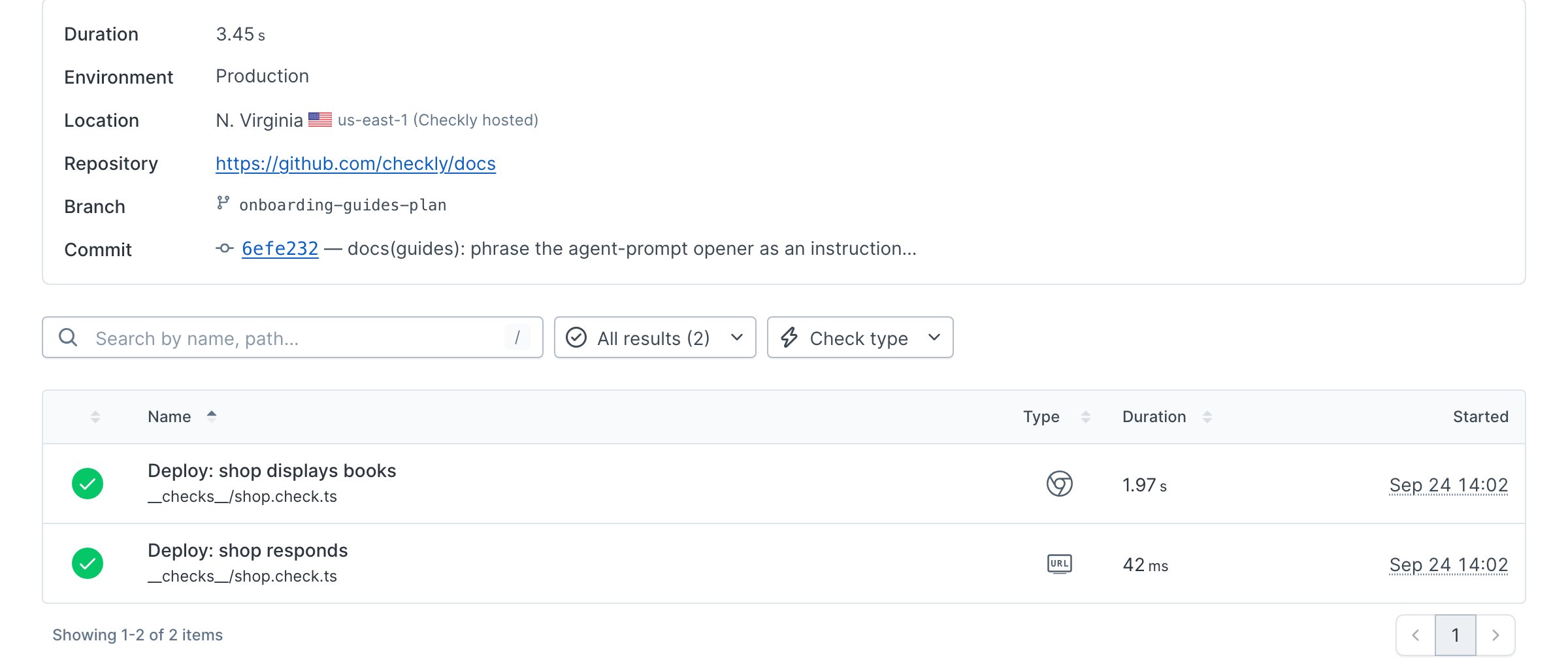This screenshot has width=1568, height=660.
Task: Focus the search by name field
Action: pos(293,337)
